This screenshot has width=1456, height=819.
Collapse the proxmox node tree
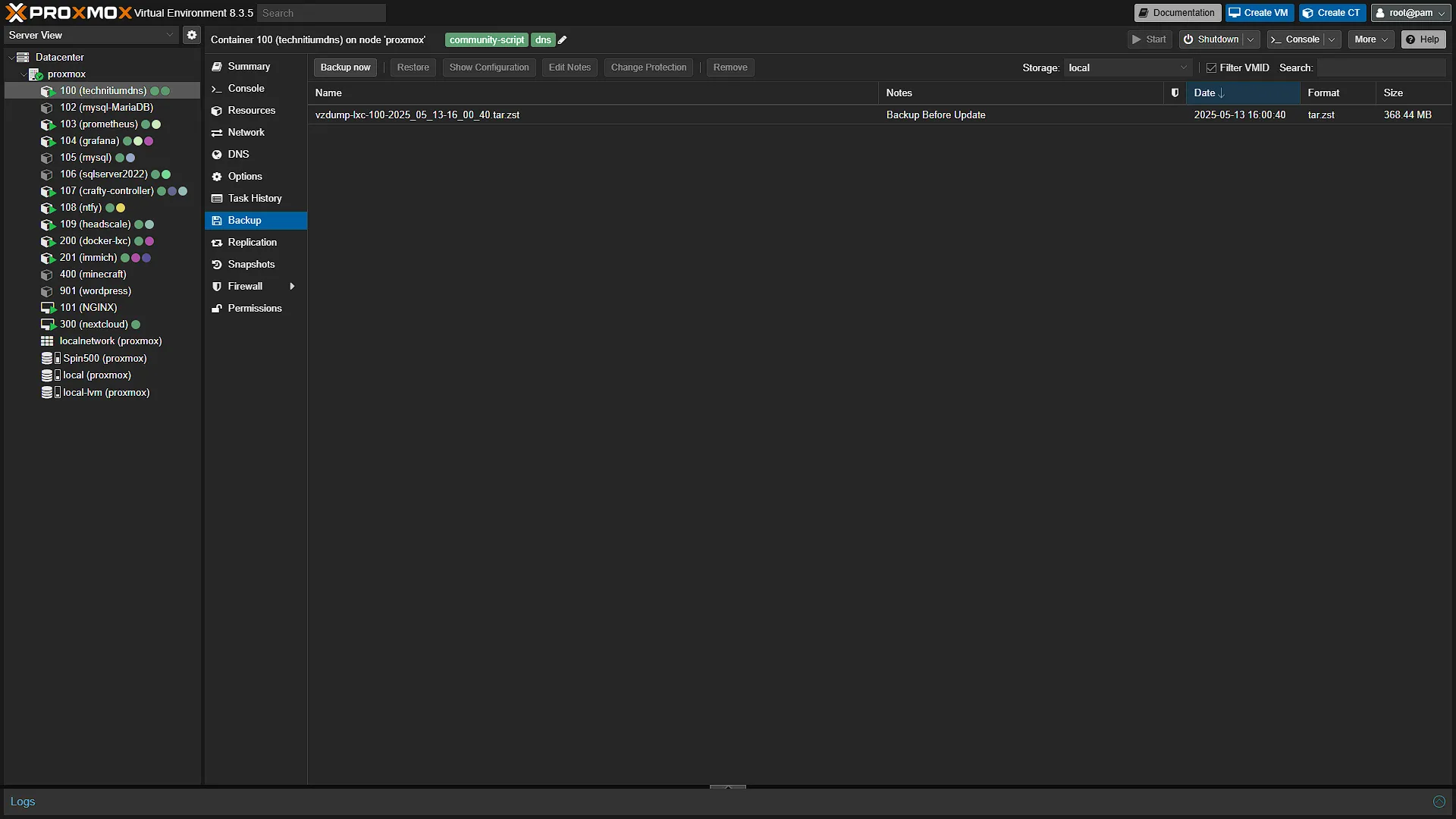[23, 74]
